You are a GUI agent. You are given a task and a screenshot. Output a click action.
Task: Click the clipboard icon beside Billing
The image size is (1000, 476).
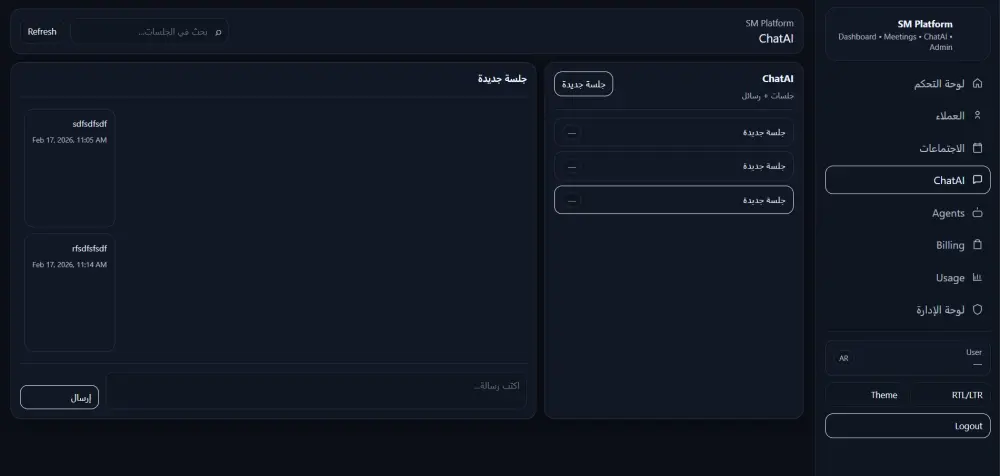[x=977, y=245]
